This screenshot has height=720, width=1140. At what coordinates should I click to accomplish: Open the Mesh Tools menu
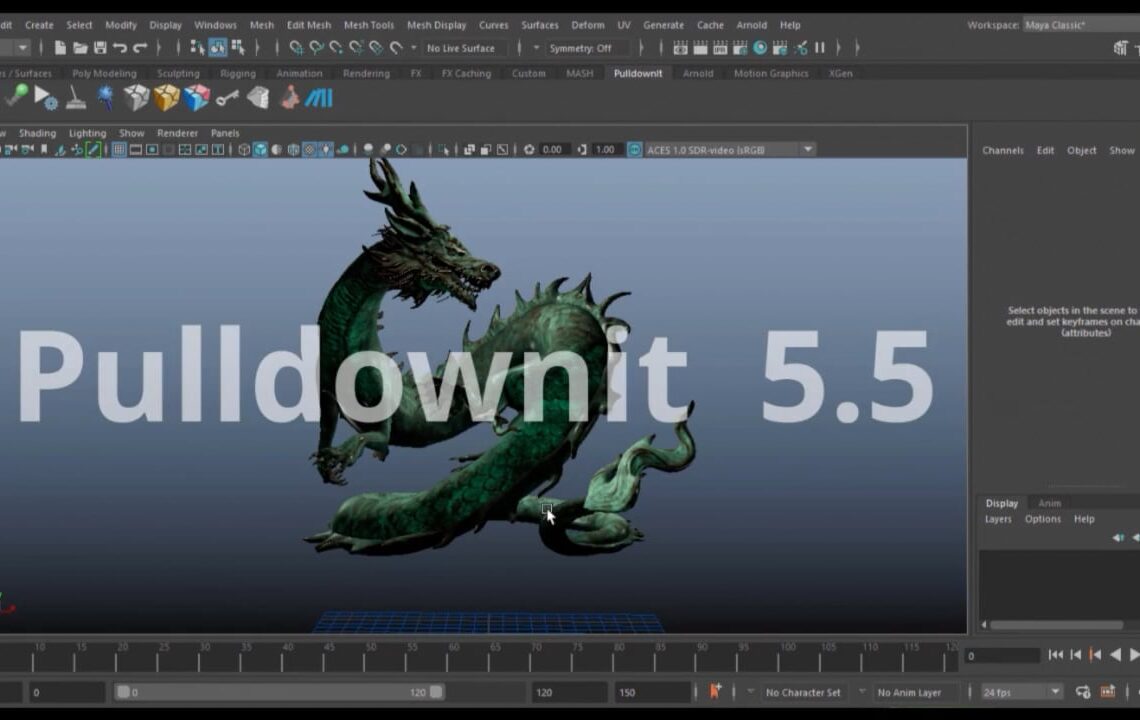(368, 25)
